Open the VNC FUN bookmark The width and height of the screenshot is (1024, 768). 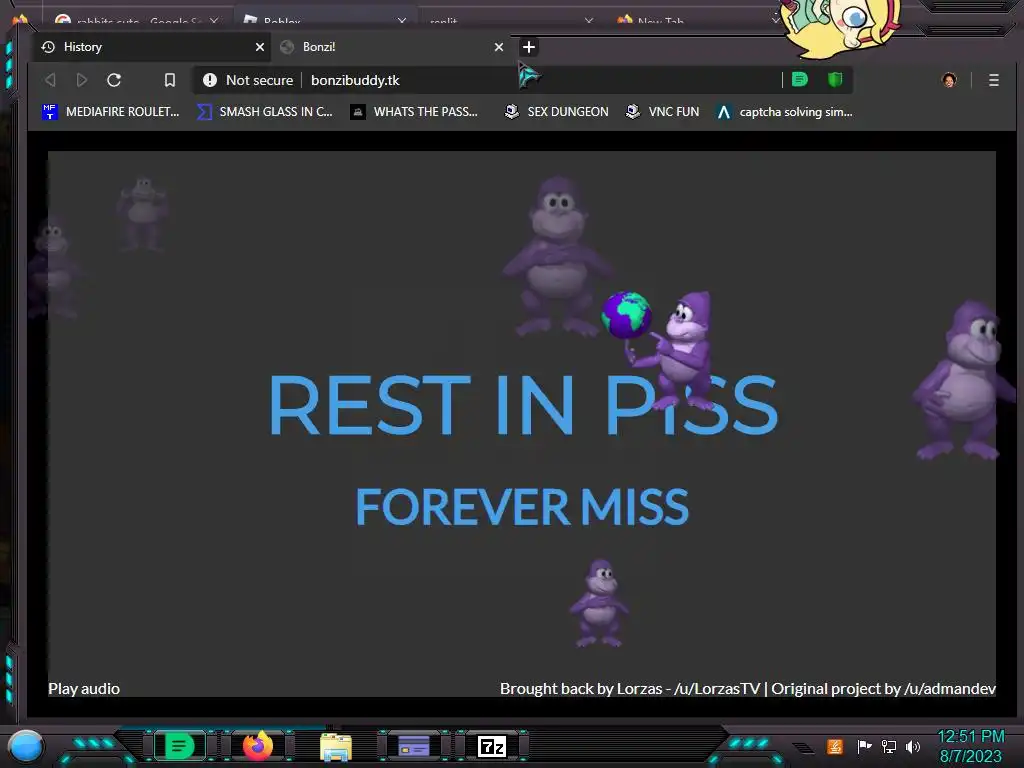pos(662,112)
